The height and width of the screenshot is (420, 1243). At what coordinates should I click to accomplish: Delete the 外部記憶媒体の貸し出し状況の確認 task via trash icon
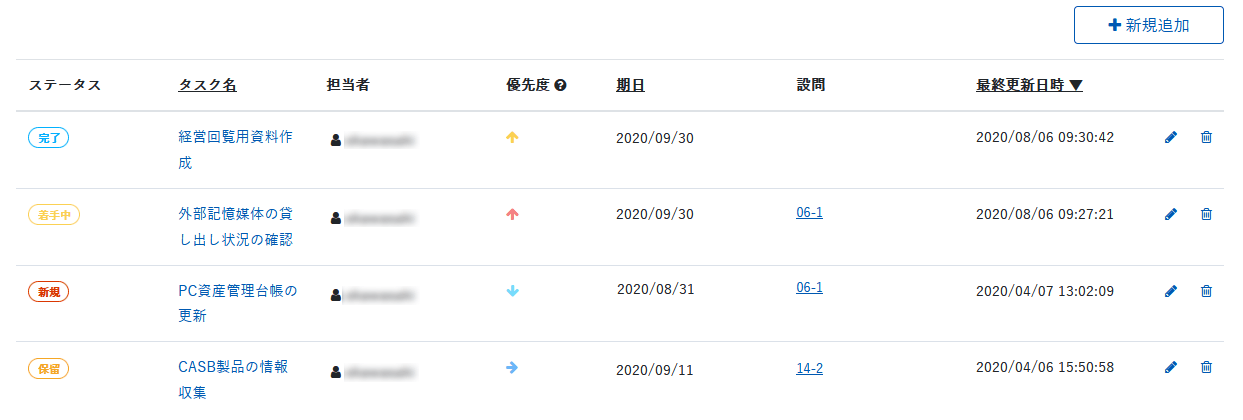pos(1206,214)
